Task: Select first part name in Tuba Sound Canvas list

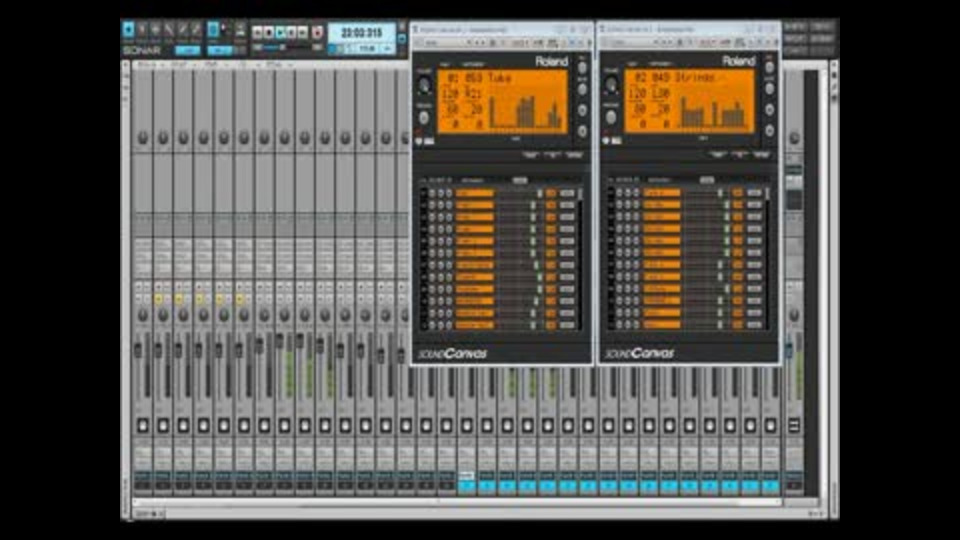Action: click(x=474, y=193)
